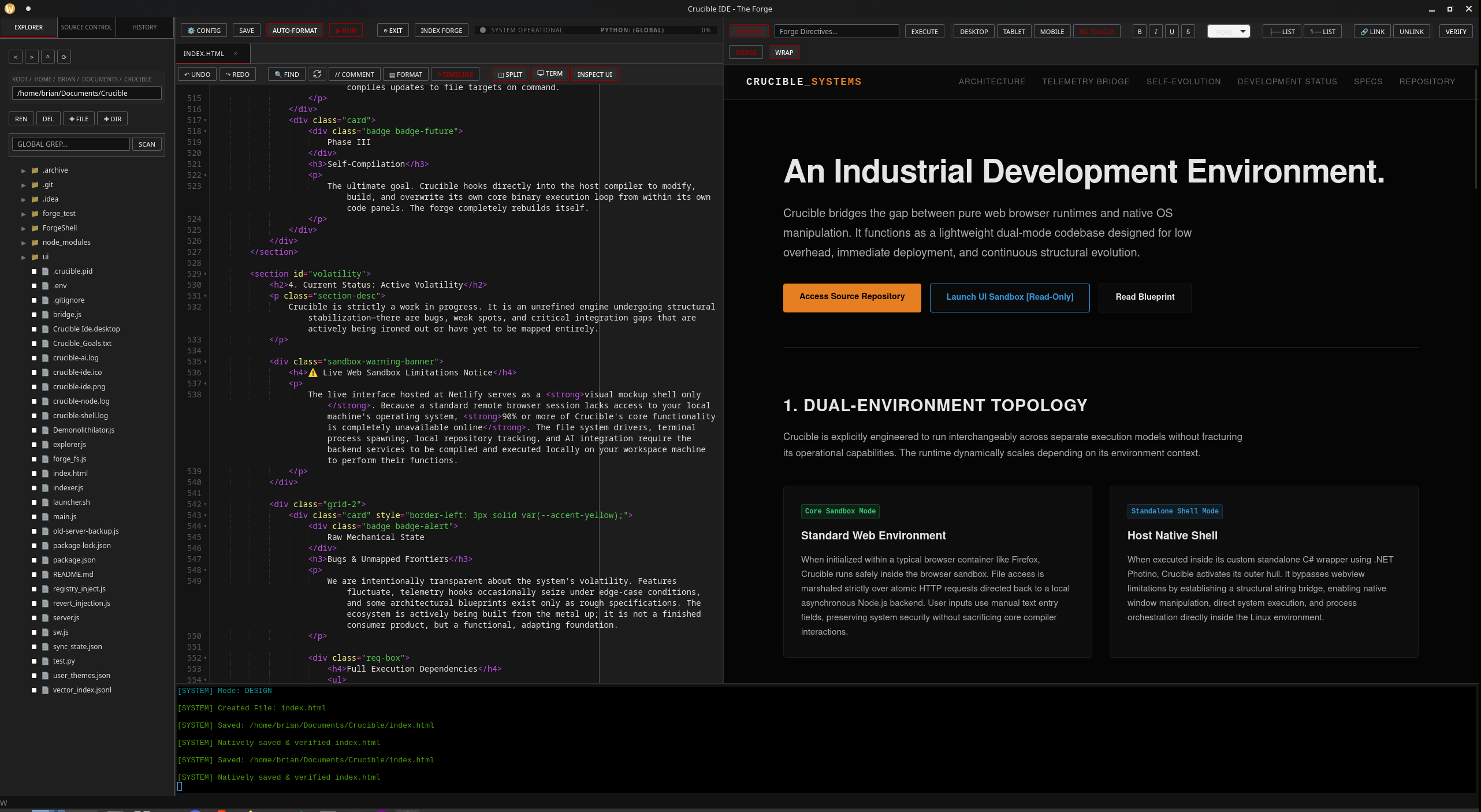This screenshot has height=812, width=1481.
Task: Toggle AUTO-FORMAT on or off
Action: coord(295,31)
